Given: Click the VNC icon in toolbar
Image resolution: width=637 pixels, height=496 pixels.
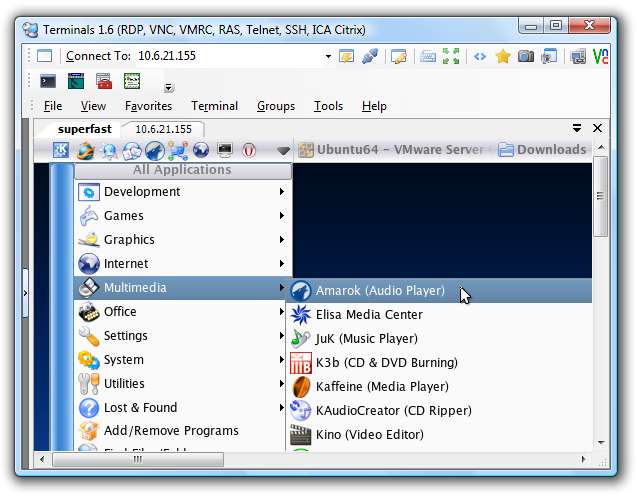Looking at the screenshot, I should [600, 56].
